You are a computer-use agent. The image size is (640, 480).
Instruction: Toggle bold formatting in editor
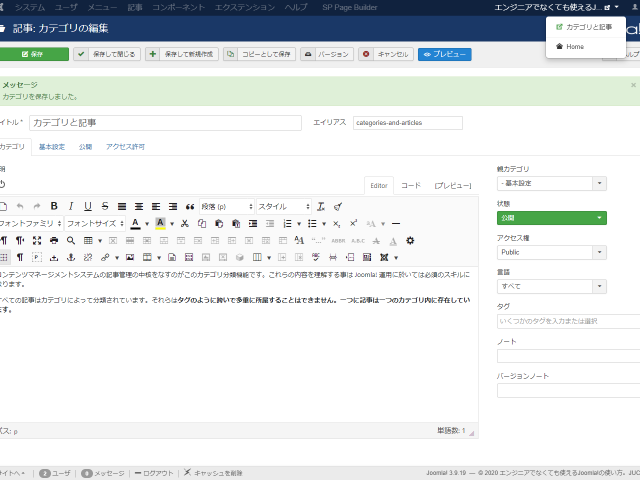[x=54, y=207]
